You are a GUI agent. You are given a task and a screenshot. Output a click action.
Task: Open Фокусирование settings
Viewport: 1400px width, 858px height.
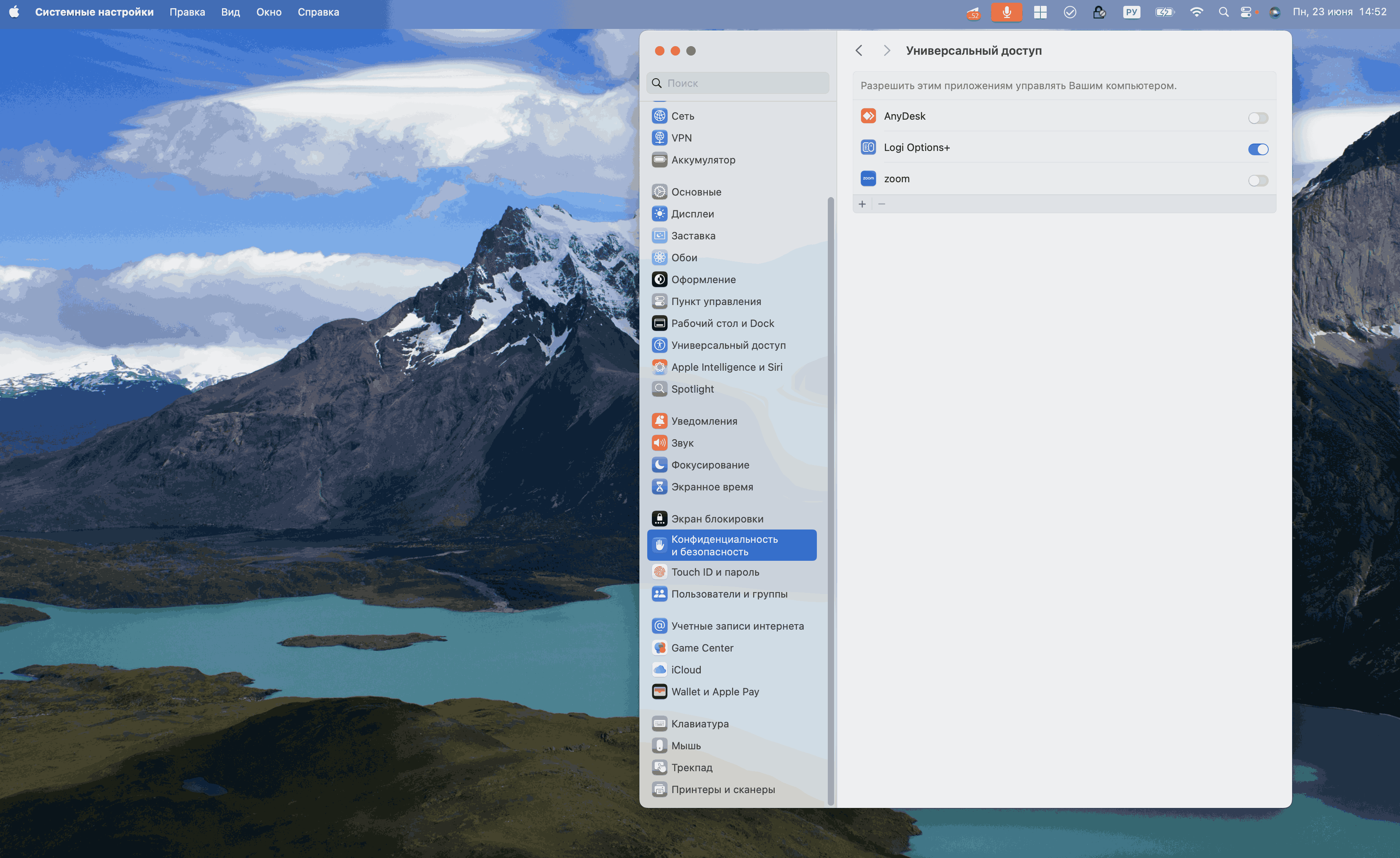coord(732,465)
